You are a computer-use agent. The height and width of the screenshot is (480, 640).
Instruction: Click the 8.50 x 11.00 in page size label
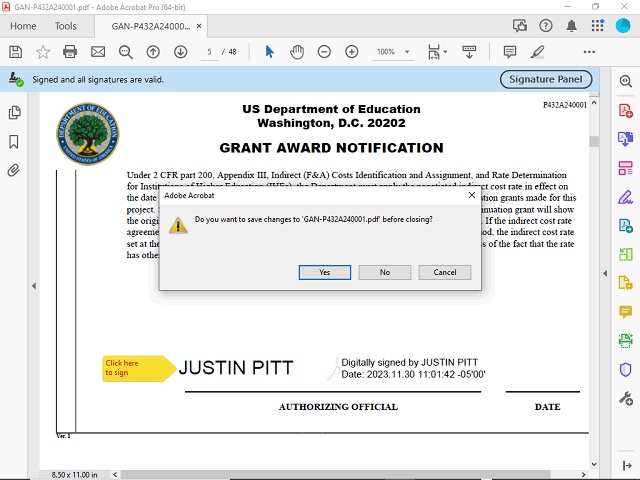[74, 475]
